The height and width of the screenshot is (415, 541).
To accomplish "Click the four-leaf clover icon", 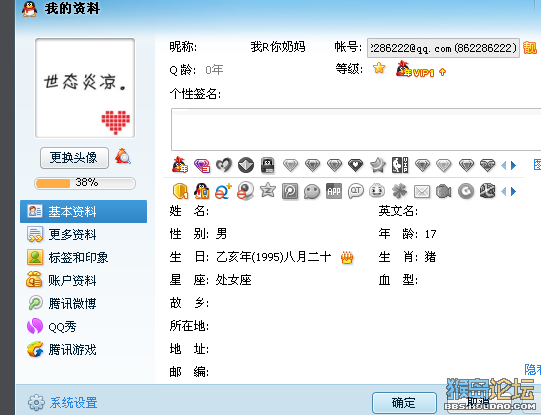I will click(400, 191).
